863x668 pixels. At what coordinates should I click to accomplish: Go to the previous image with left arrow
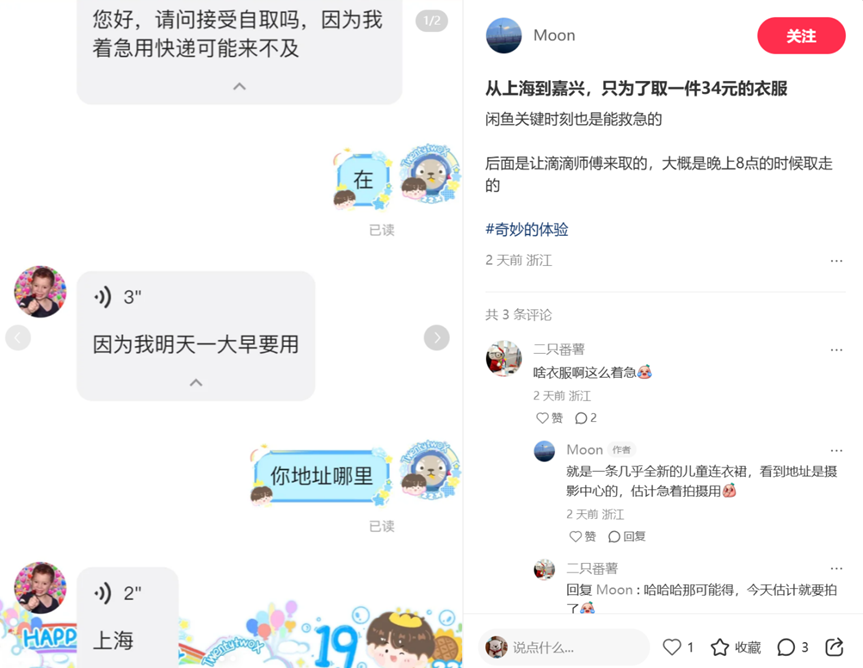point(18,337)
